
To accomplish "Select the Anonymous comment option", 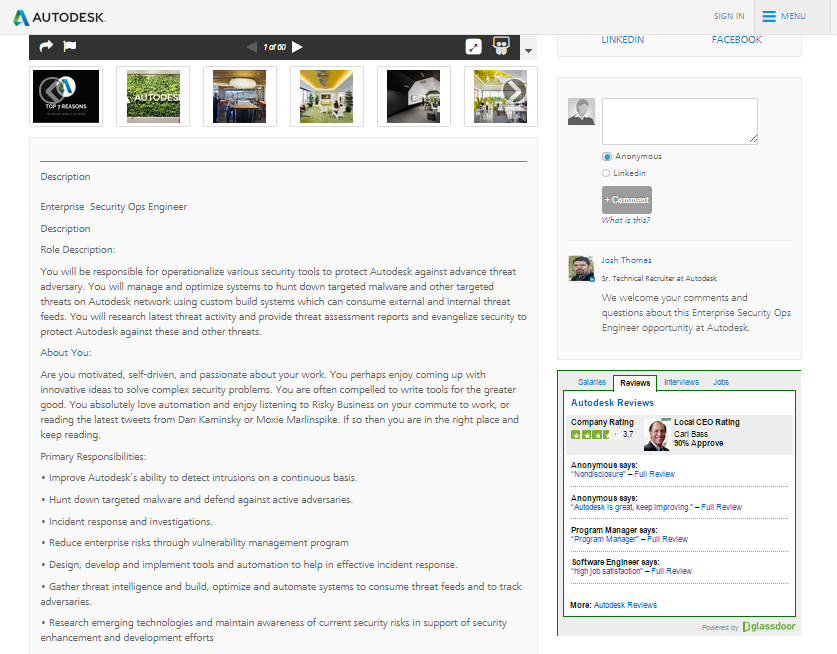I will tap(606, 156).
